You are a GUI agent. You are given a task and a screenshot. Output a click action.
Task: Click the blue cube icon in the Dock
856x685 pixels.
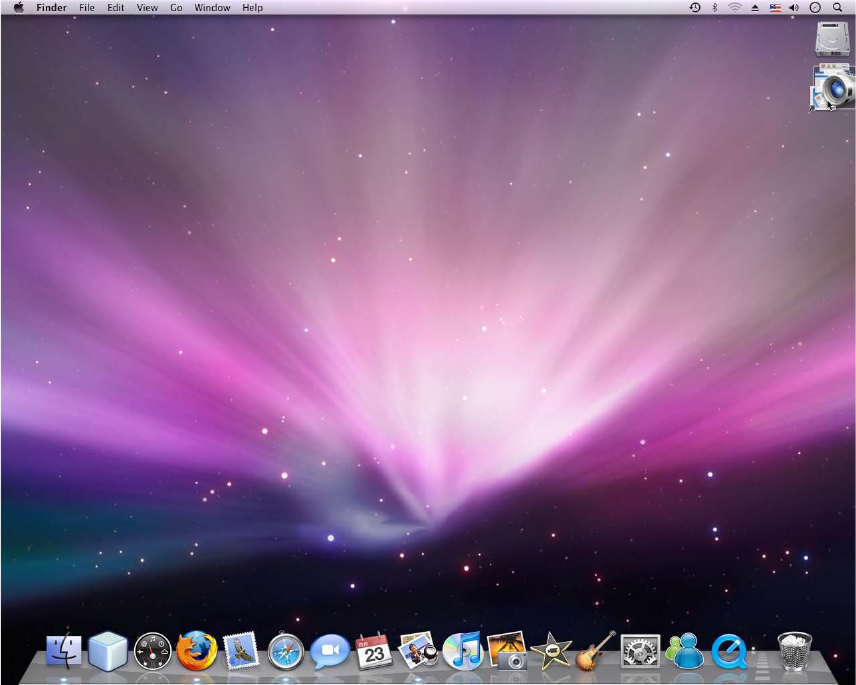click(x=108, y=651)
